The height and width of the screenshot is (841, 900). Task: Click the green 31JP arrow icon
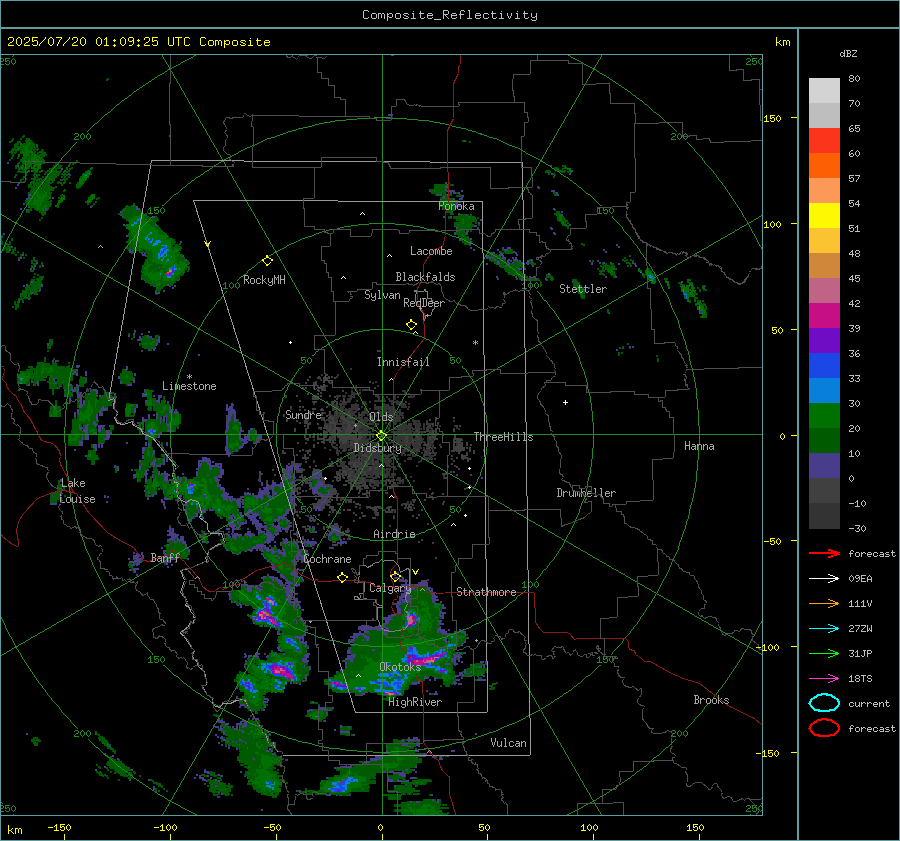[x=824, y=653]
